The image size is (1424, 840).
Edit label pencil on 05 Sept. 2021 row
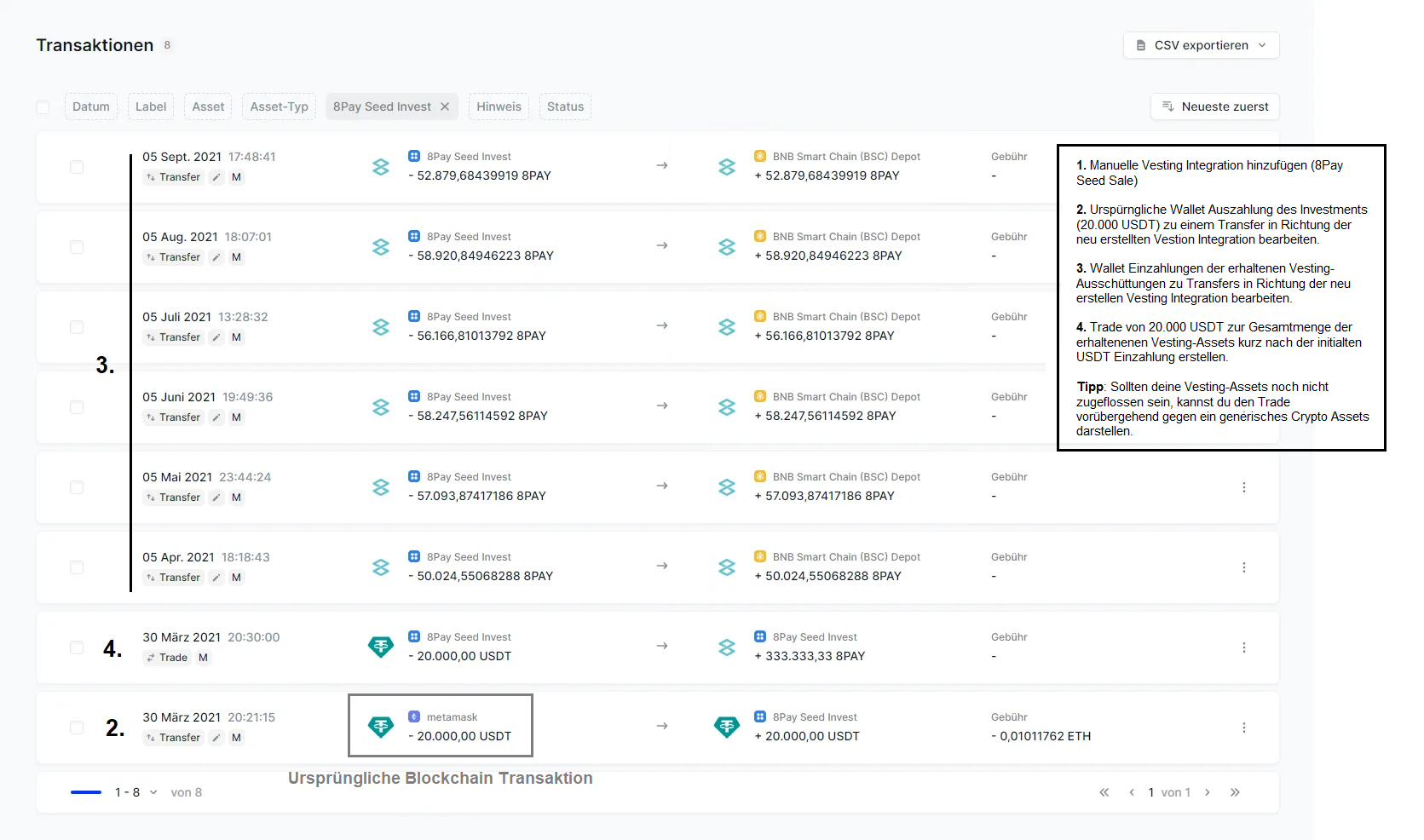tap(216, 177)
